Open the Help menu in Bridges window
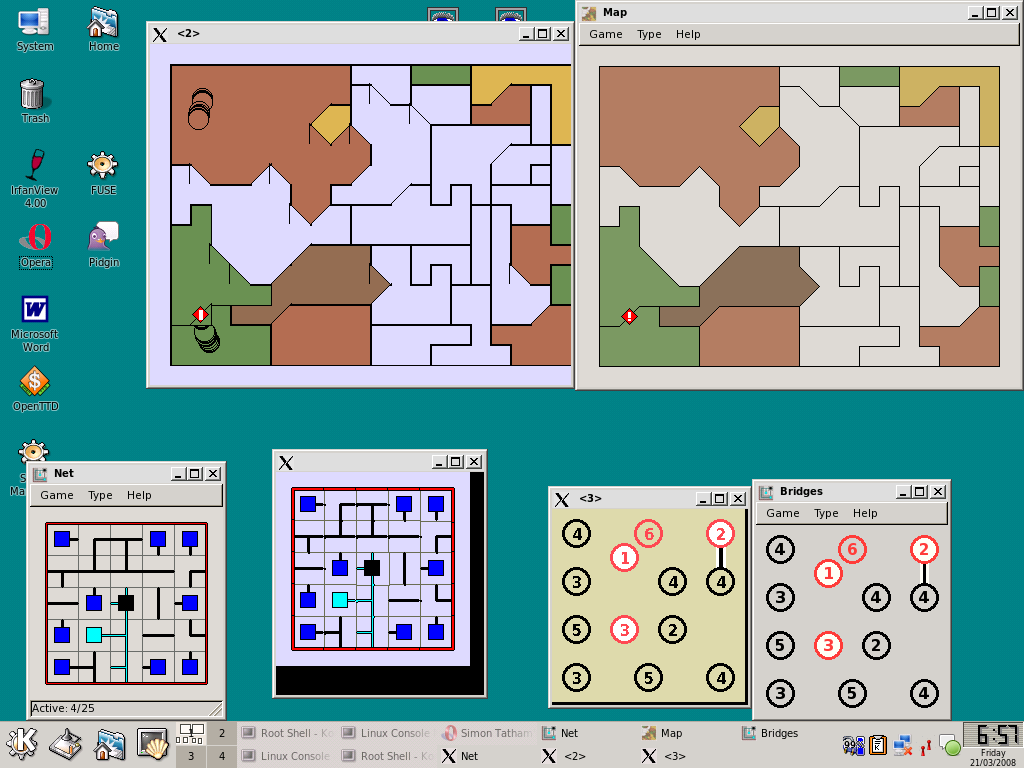This screenshot has width=1024, height=768. (x=865, y=513)
